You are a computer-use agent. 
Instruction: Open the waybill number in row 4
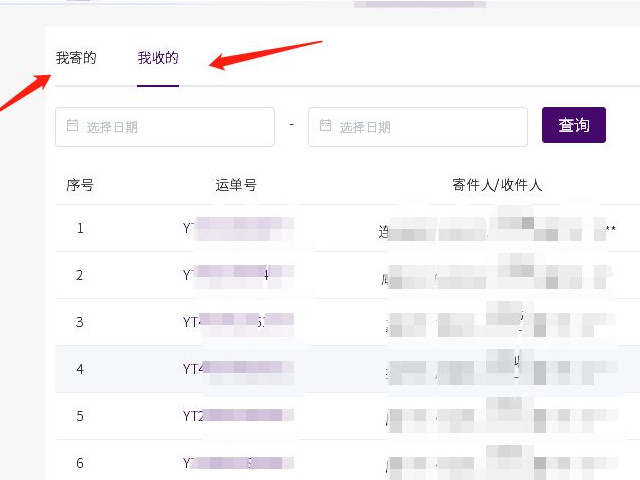coord(237,369)
